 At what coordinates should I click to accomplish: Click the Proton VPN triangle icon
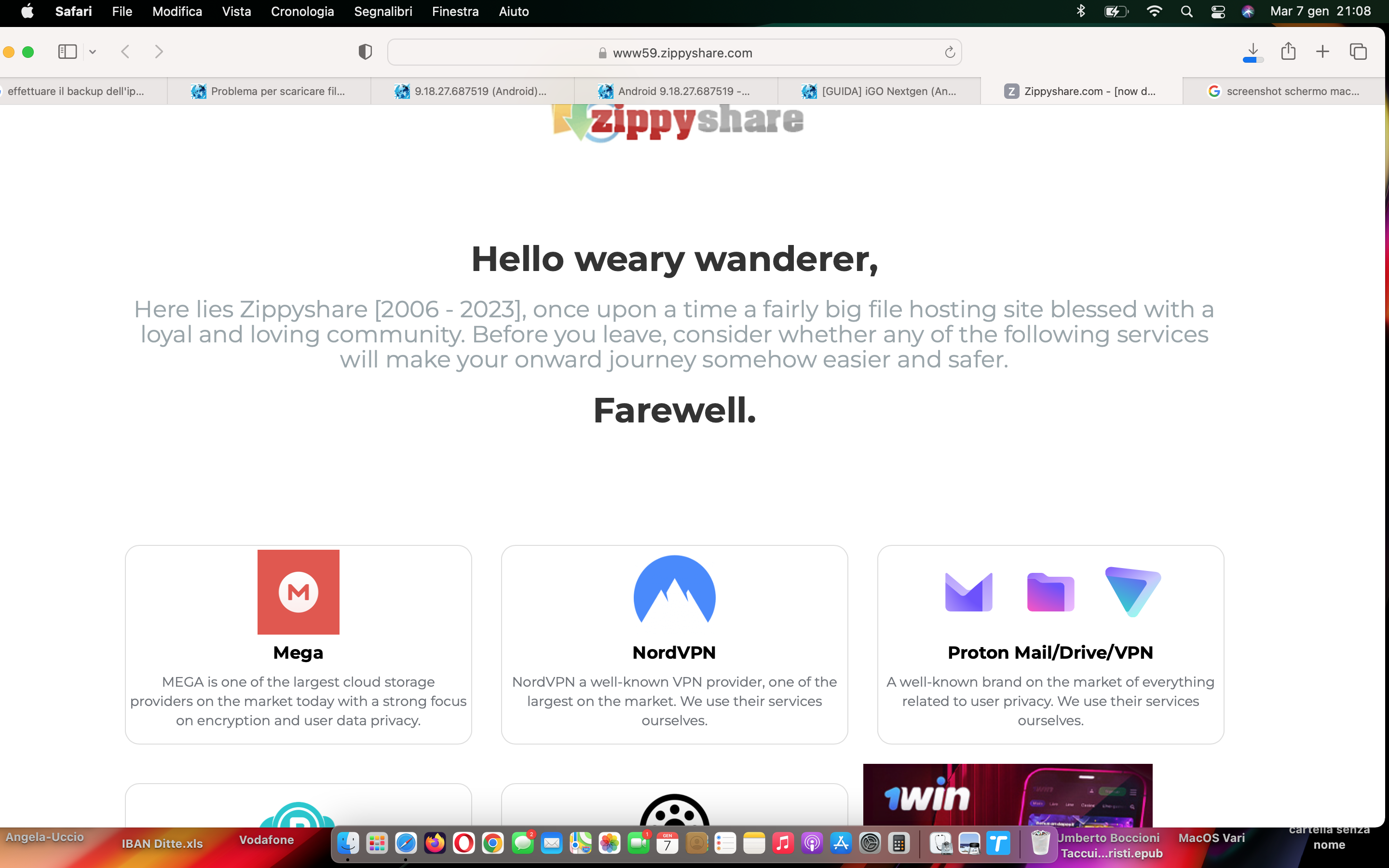[x=1133, y=592]
